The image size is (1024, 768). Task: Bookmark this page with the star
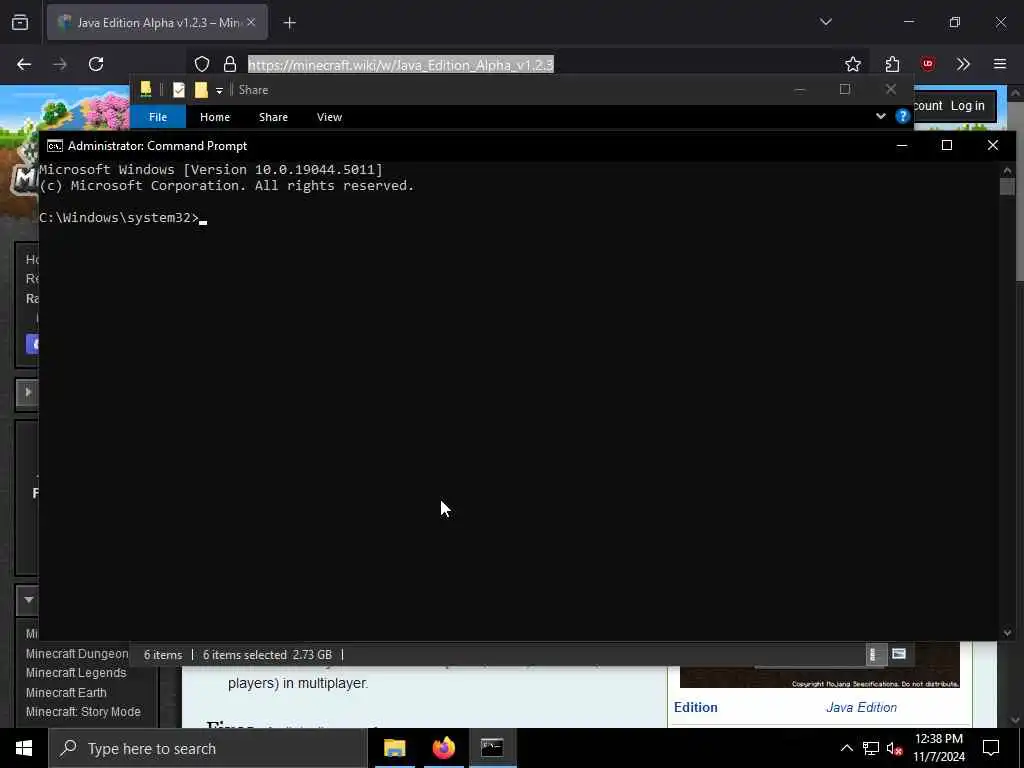click(852, 64)
